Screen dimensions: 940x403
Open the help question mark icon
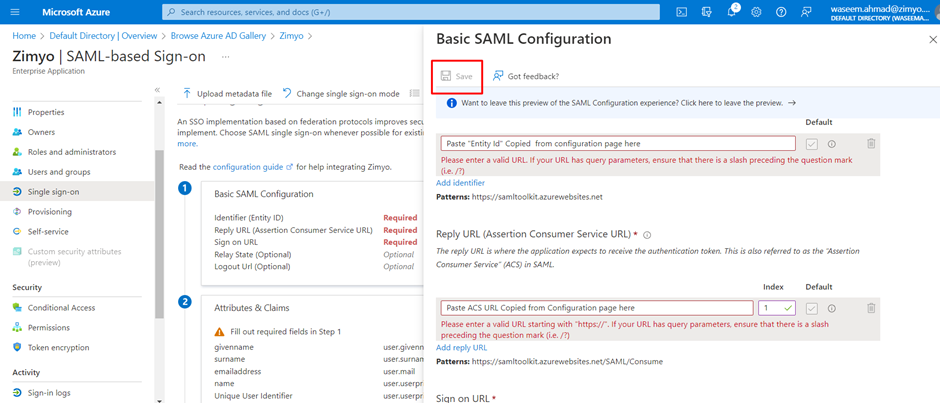pos(781,12)
